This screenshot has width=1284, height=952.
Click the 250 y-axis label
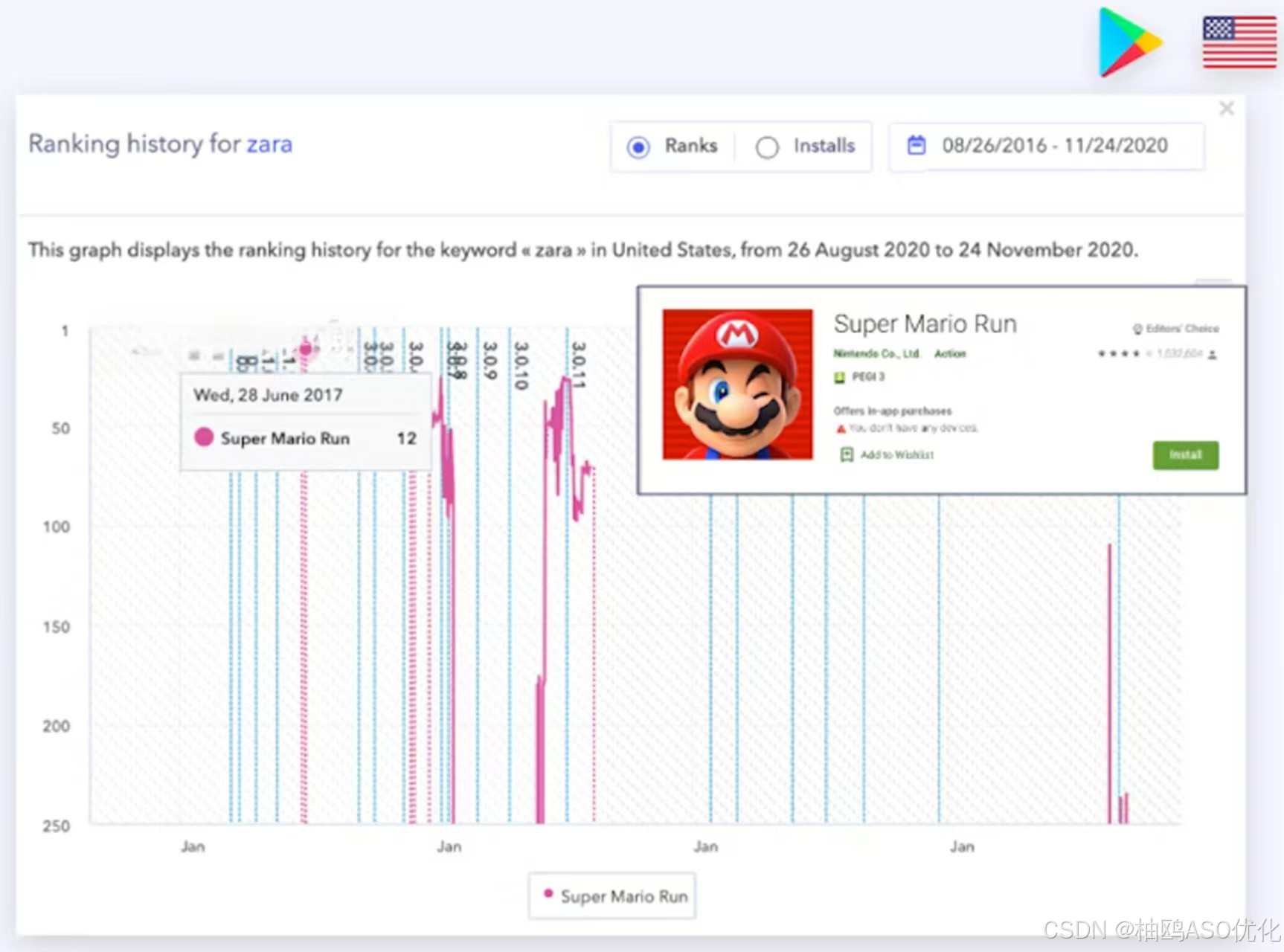[56, 826]
